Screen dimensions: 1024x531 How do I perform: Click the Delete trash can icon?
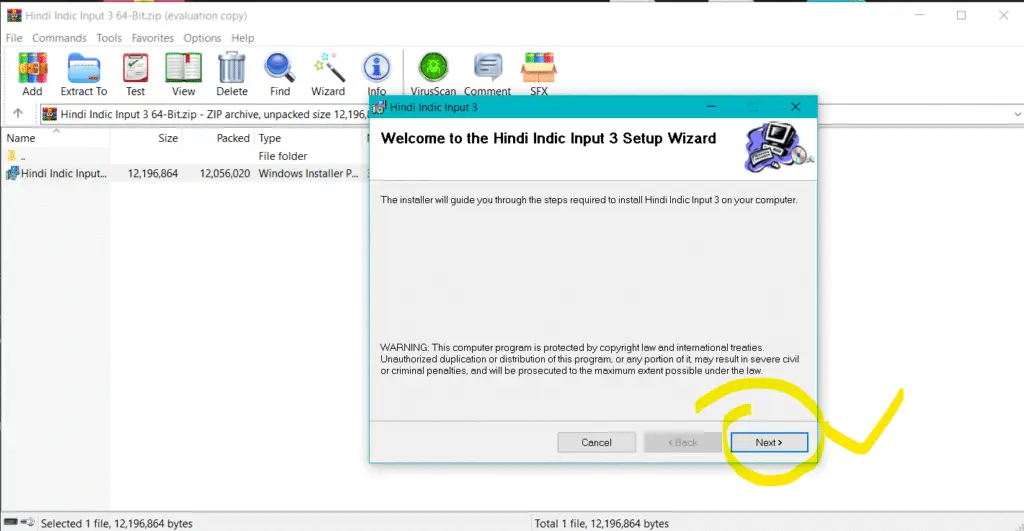[x=232, y=73]
